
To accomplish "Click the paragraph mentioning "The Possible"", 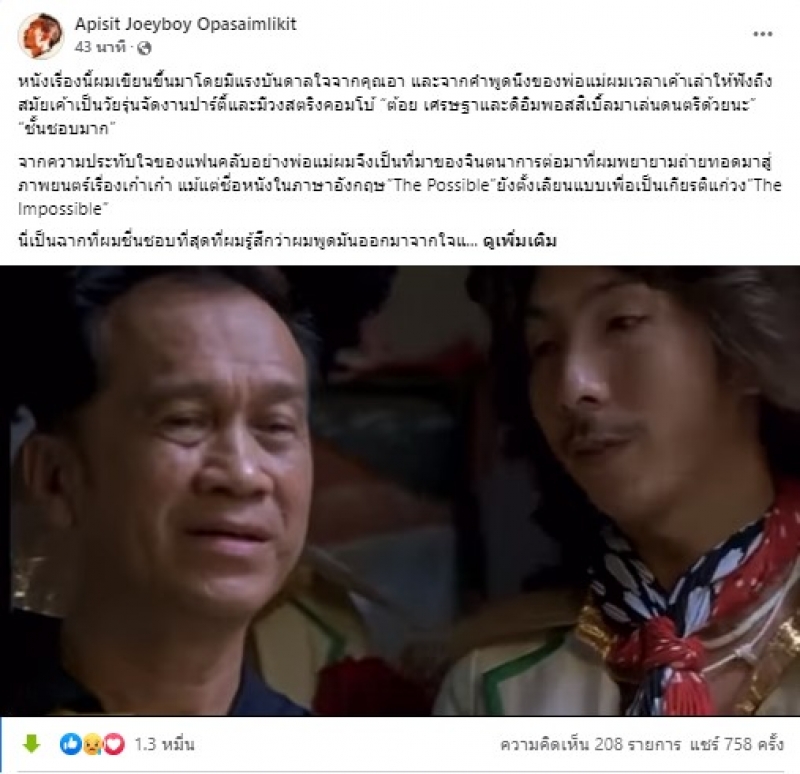I will coord(399,186).
